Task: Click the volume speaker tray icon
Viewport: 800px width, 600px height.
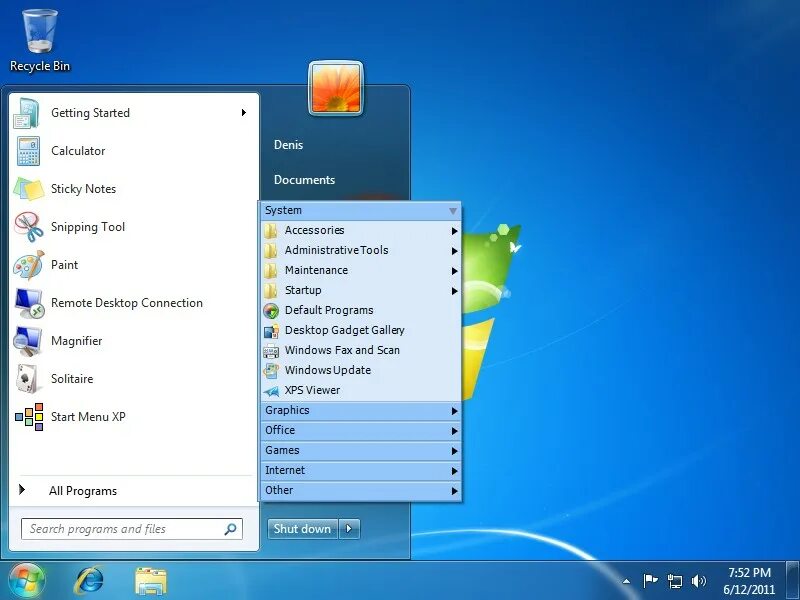Action: (698, 581)
